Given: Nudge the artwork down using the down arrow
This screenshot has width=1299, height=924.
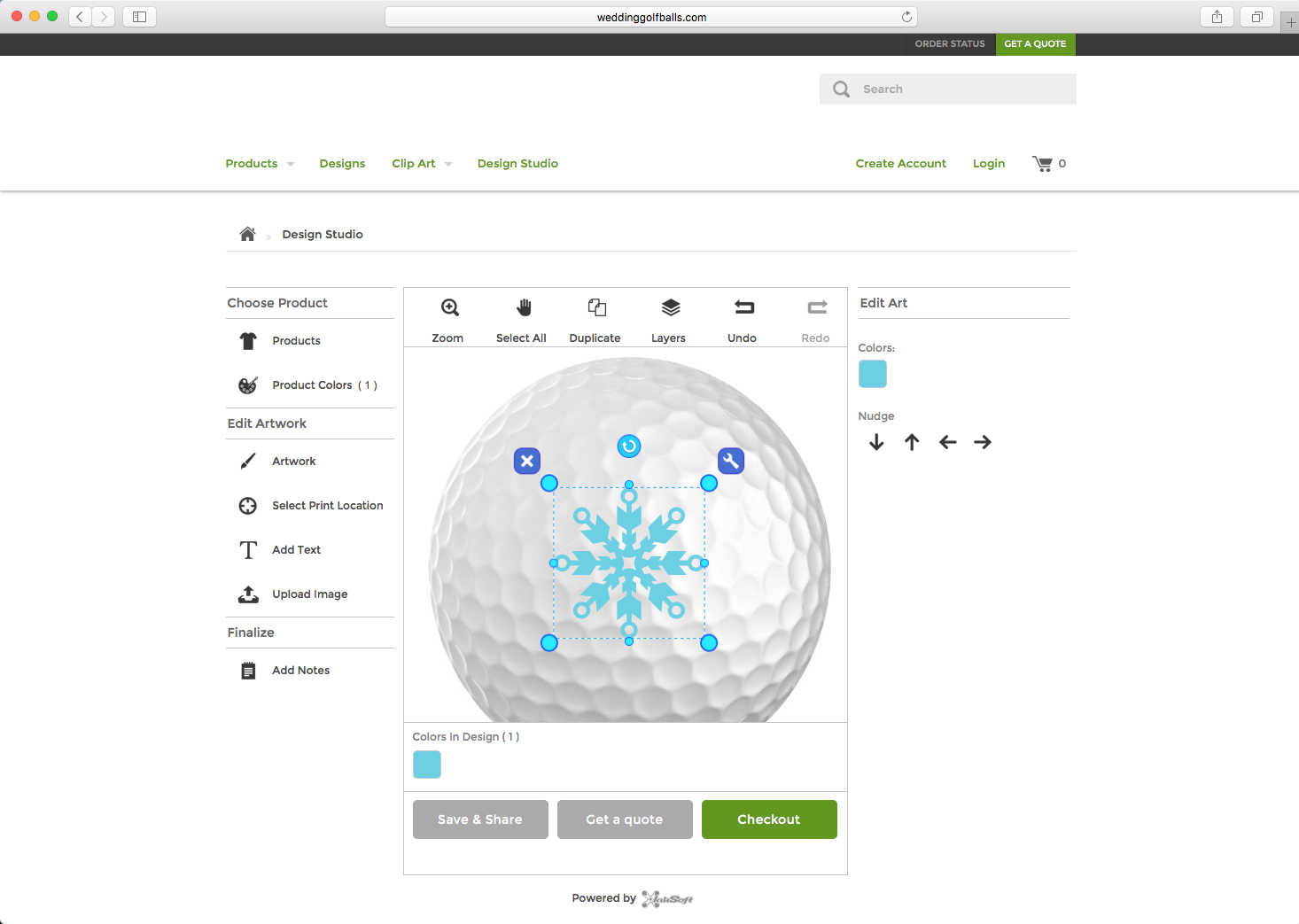Looking at the screenshot, I should 876,442.
